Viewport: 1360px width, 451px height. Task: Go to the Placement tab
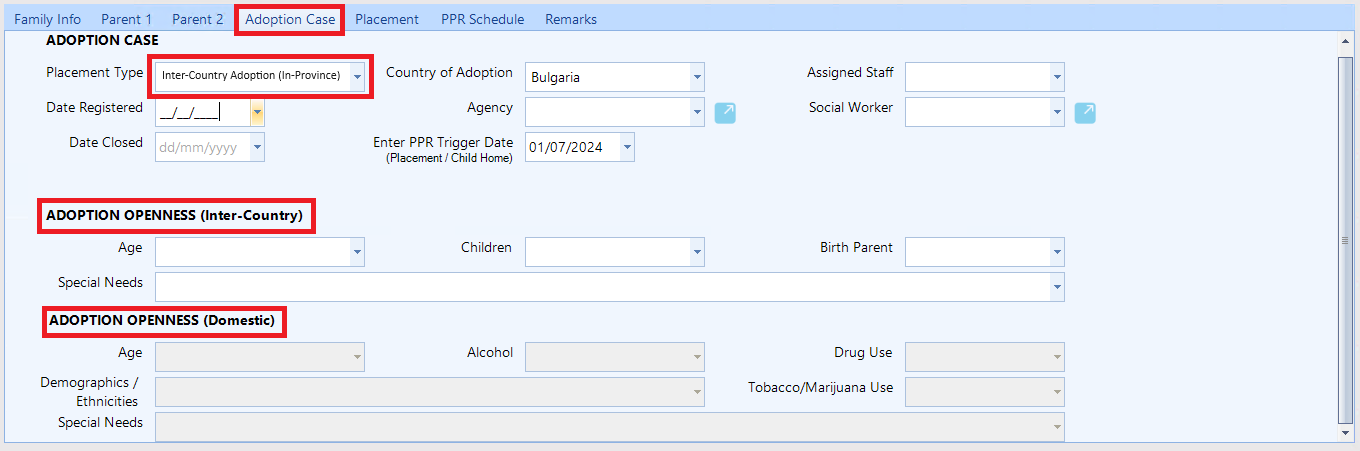click(x=387, y=19)
